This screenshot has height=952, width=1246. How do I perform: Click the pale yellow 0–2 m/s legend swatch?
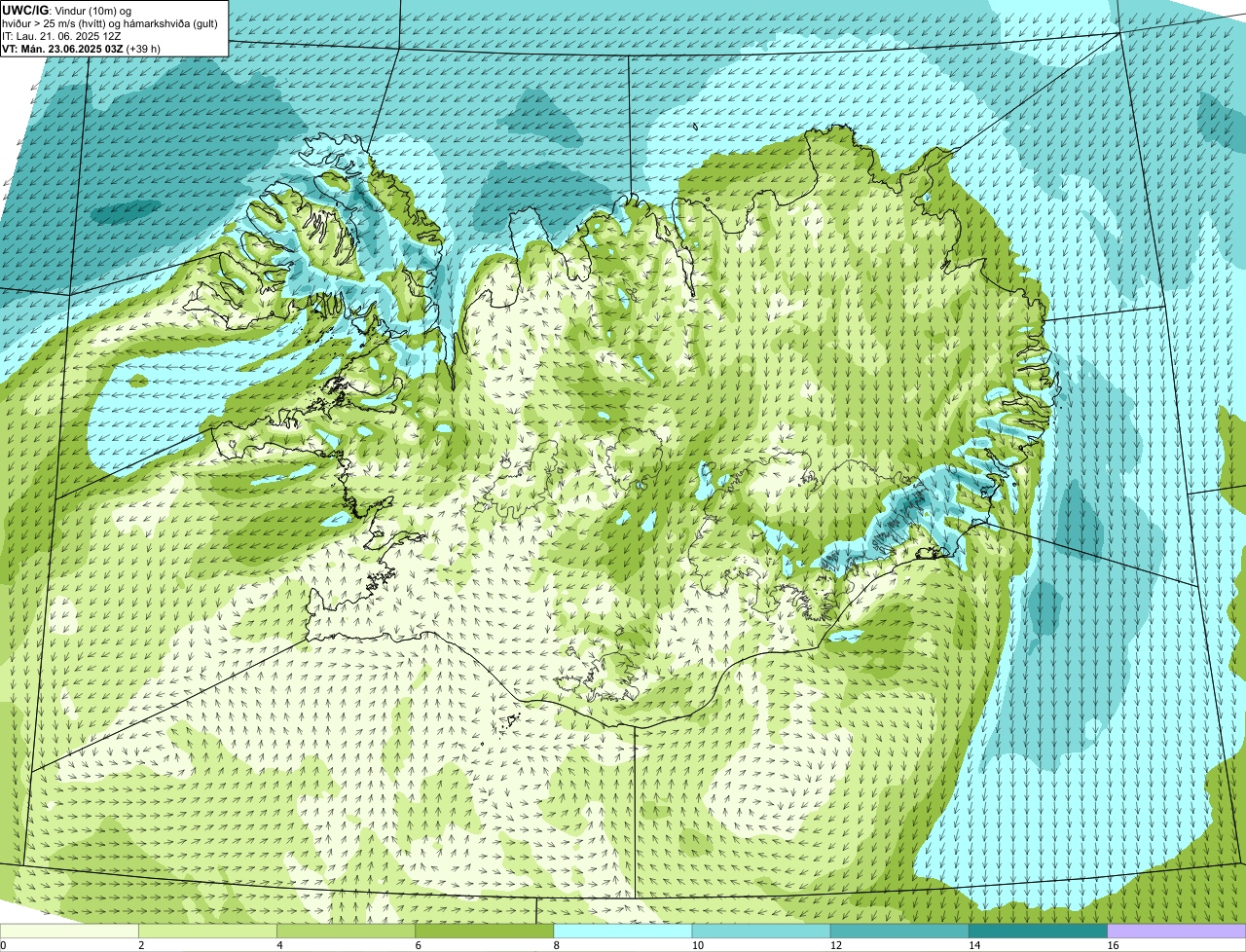click(x=70, y=932)
